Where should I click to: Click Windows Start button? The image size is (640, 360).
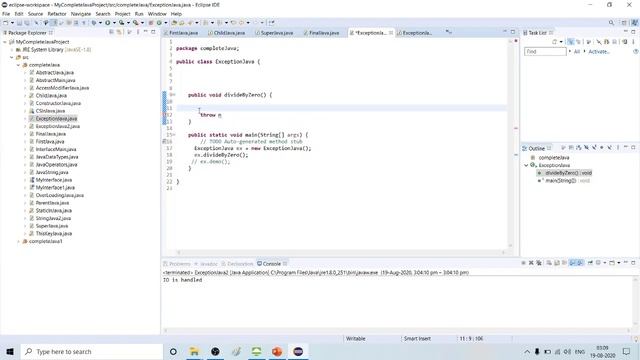(10, 351)
